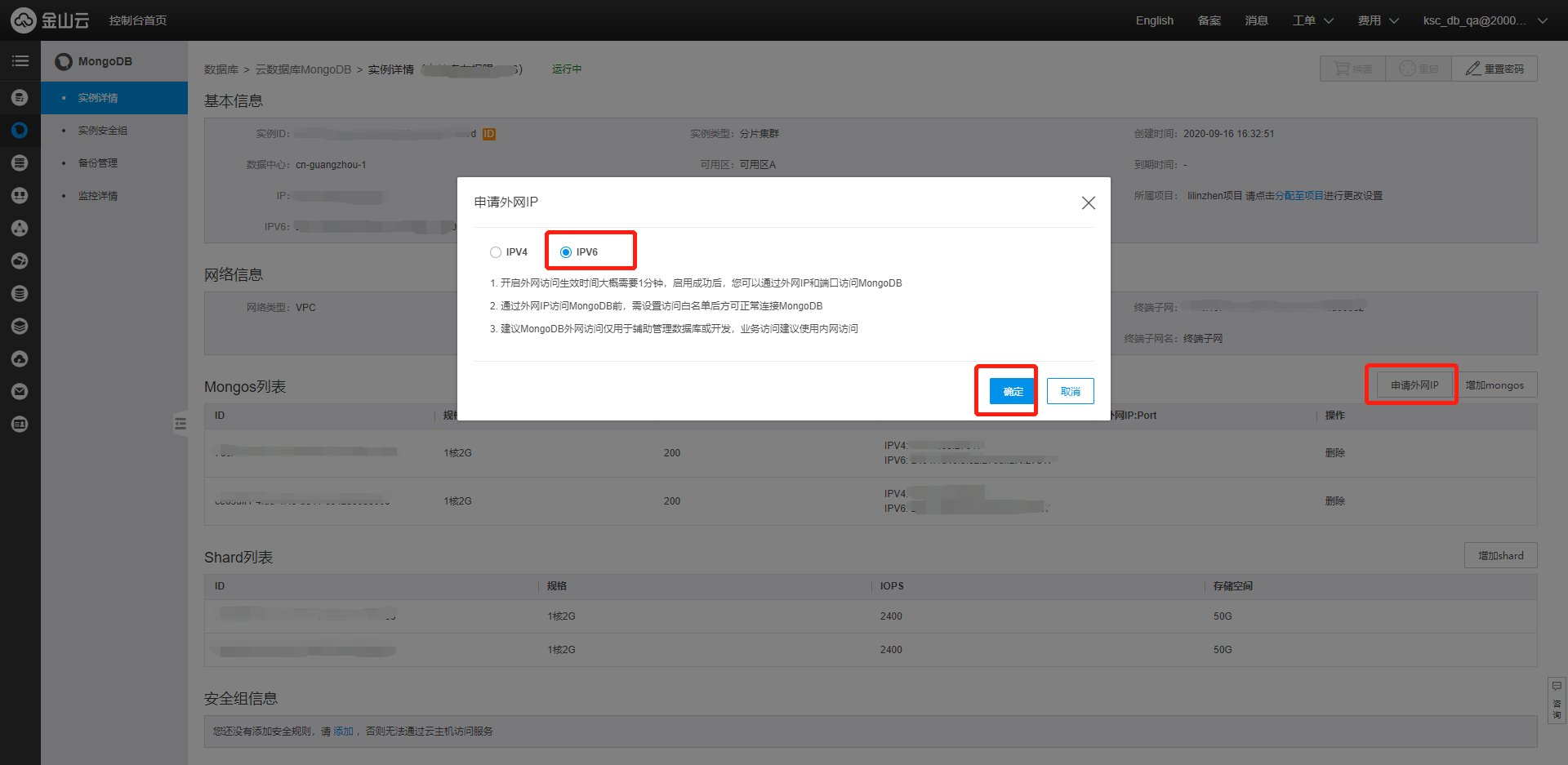Open 备份管理 in the side menu
The width and height of the screenshot is (1568, 765).
[x=114, y=163]
